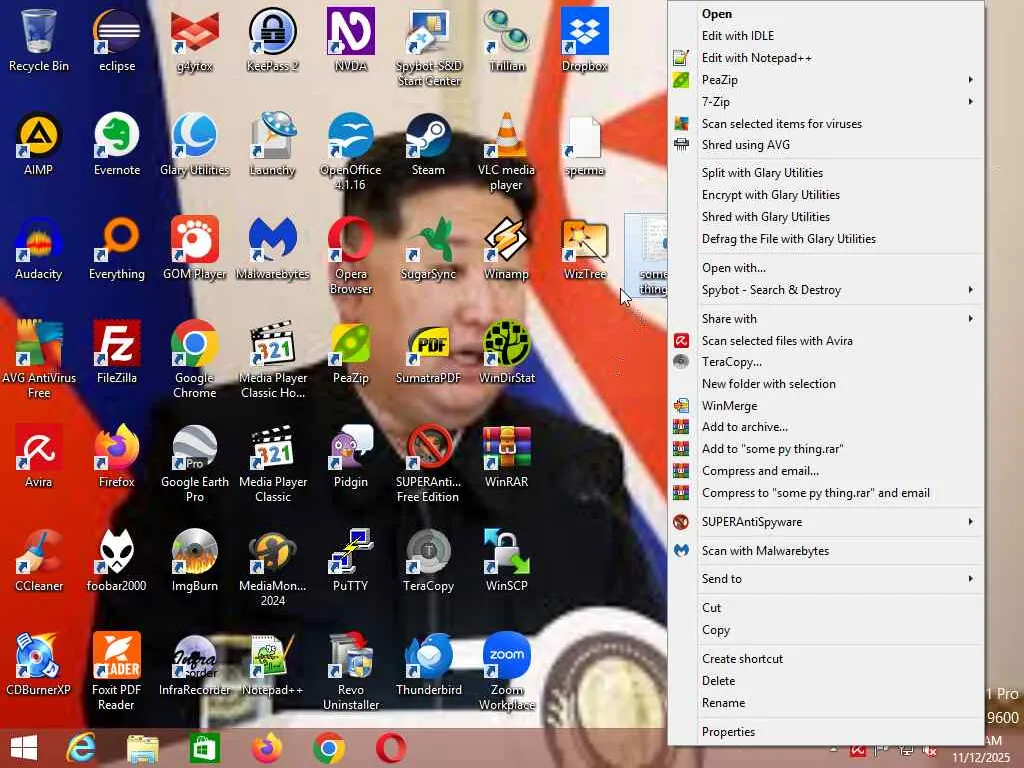Choose Copy in context menu
This screenshot has height=768, width=1024.
click(x=825, y=630)
